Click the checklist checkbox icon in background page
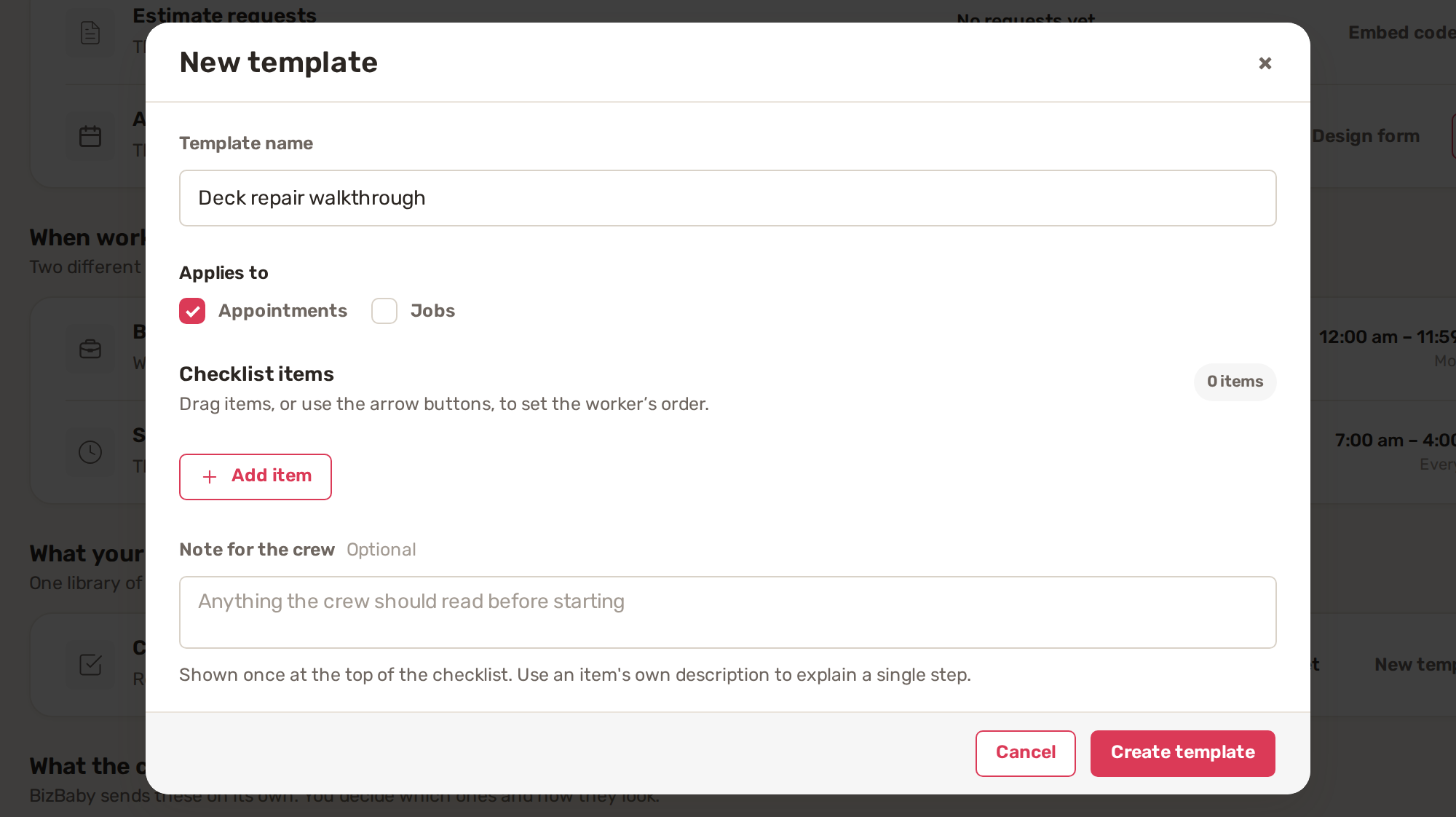This screenshot has width=1456, height=817. tap(90, 664)
